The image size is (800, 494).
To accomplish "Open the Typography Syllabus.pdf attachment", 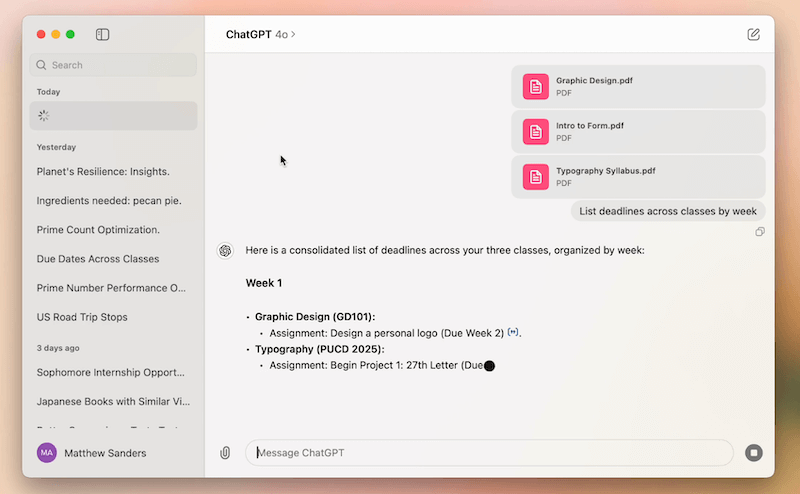I will (638, 177).
